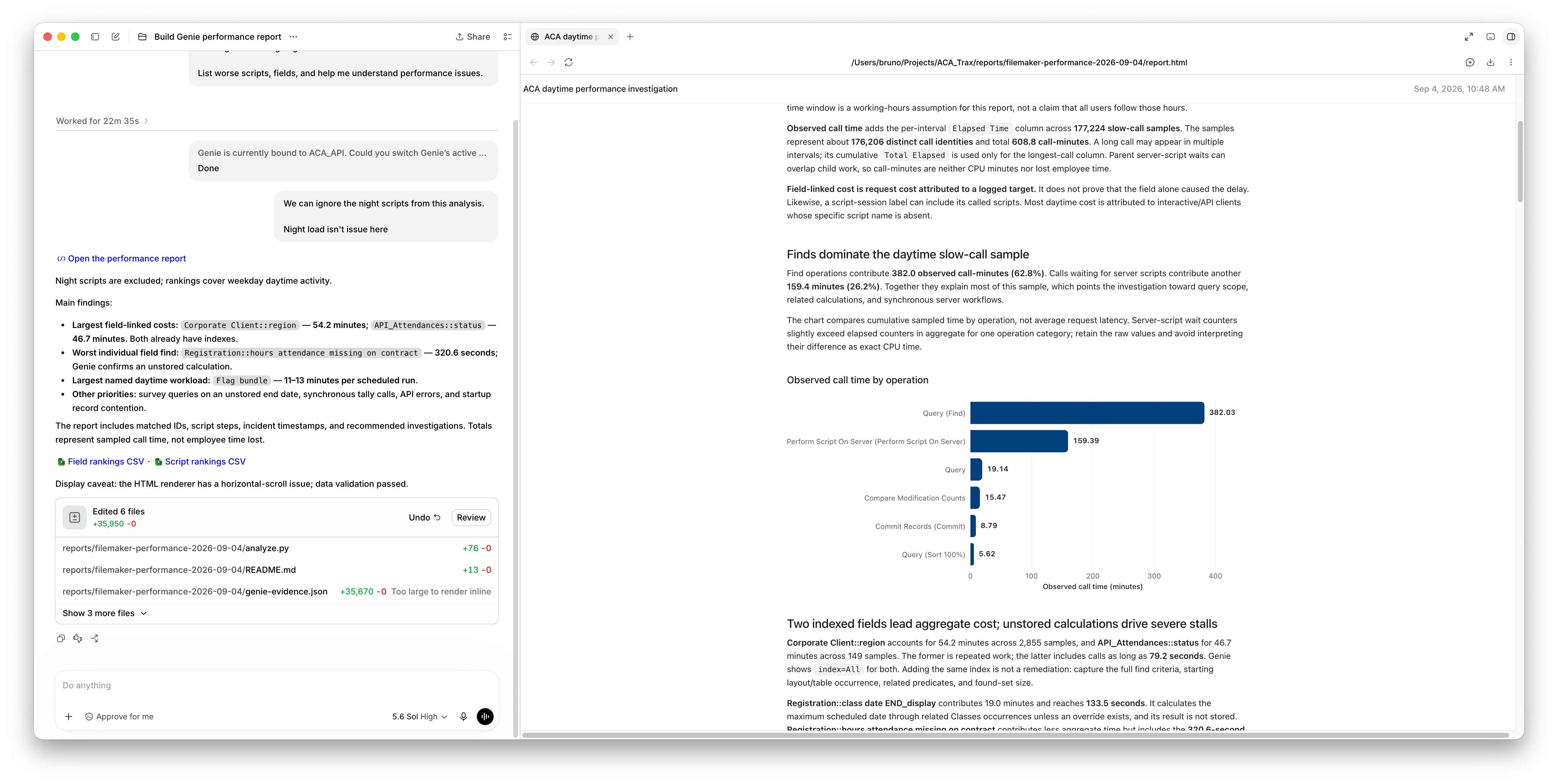Click the microphone dictation icon

[x=463, y=717]
